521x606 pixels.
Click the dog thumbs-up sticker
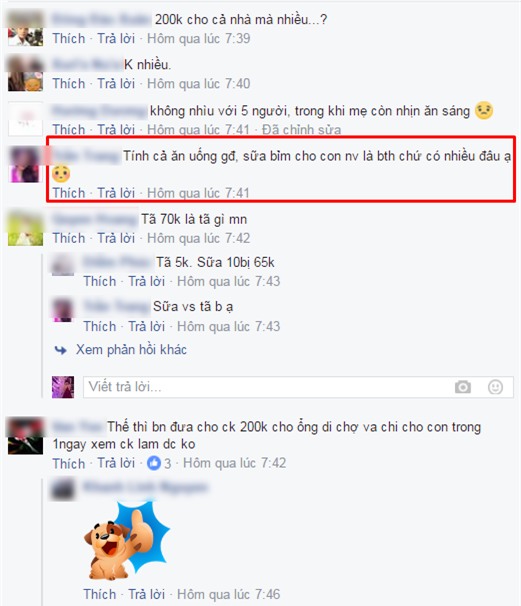pyautogui.click(x=127, y=541)
